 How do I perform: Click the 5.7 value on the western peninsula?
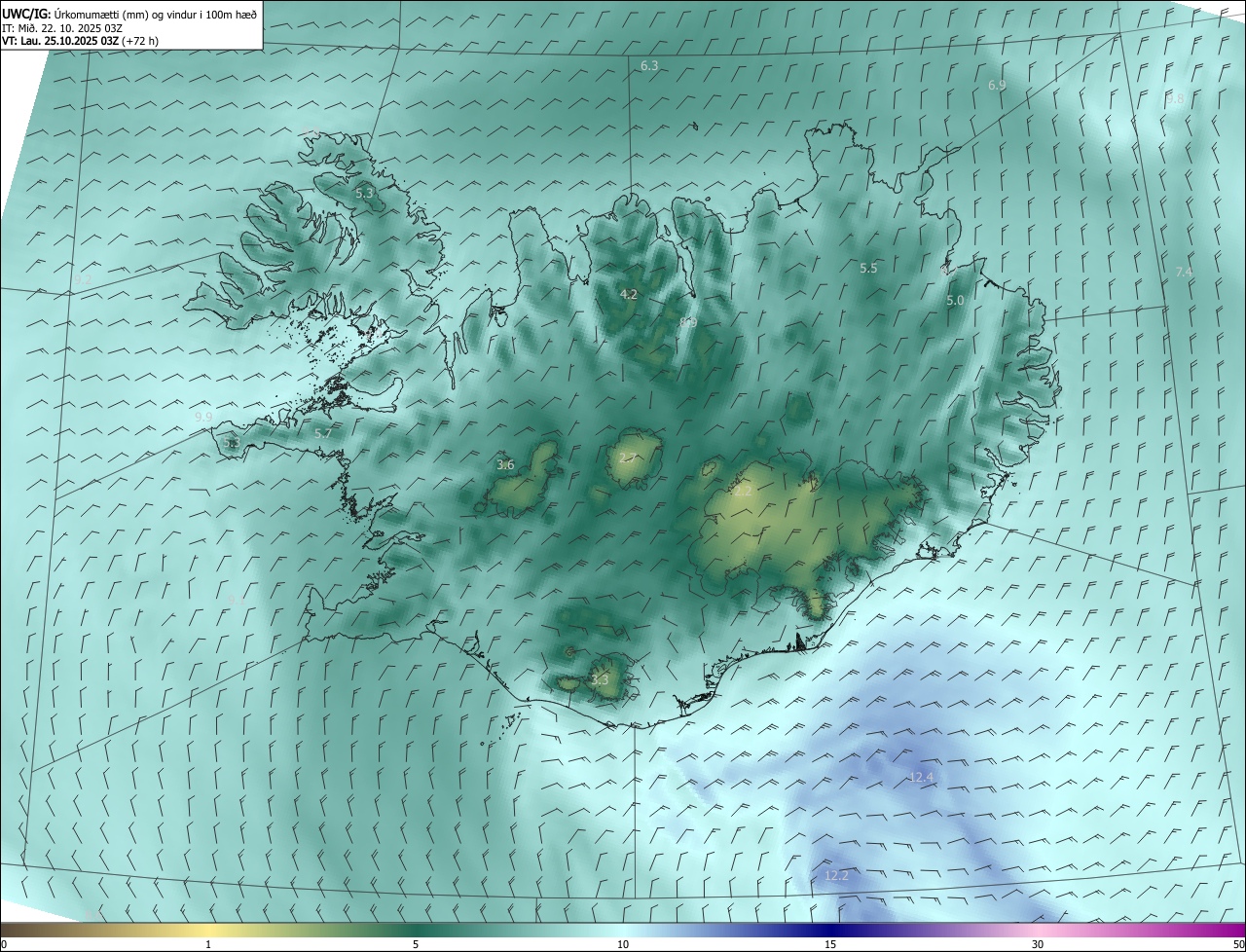coord(322,433)
